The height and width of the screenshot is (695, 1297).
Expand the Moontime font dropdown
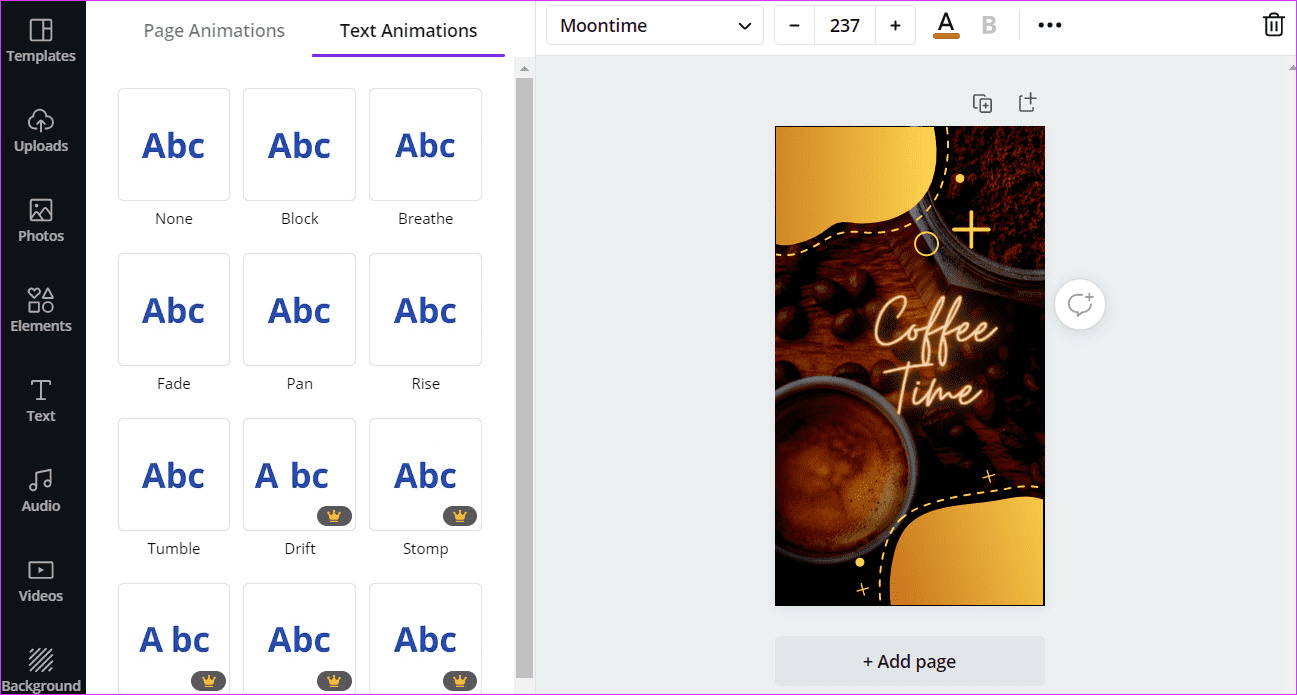(655, 25)
